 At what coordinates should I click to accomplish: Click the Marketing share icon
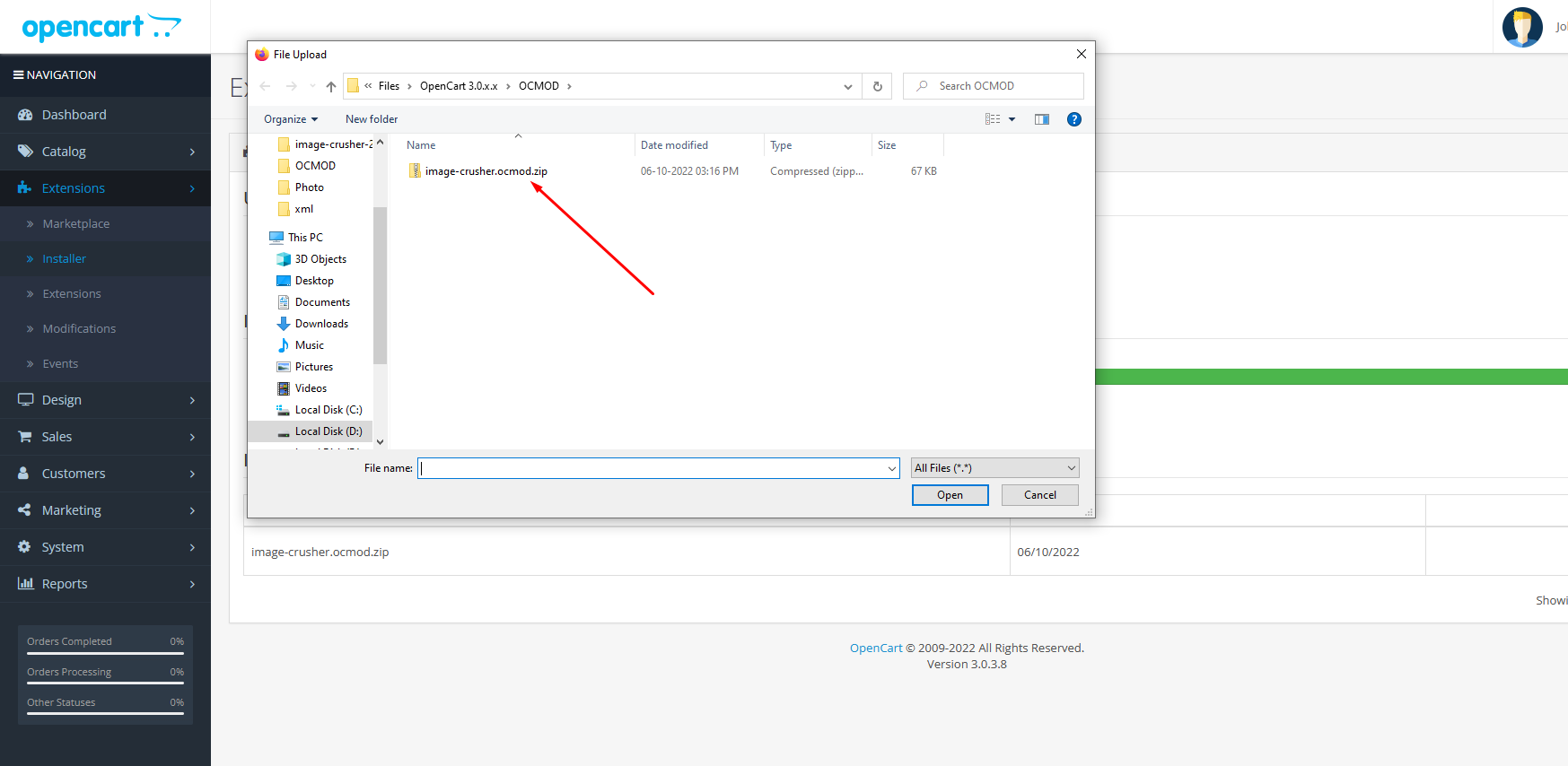point(24,510)
